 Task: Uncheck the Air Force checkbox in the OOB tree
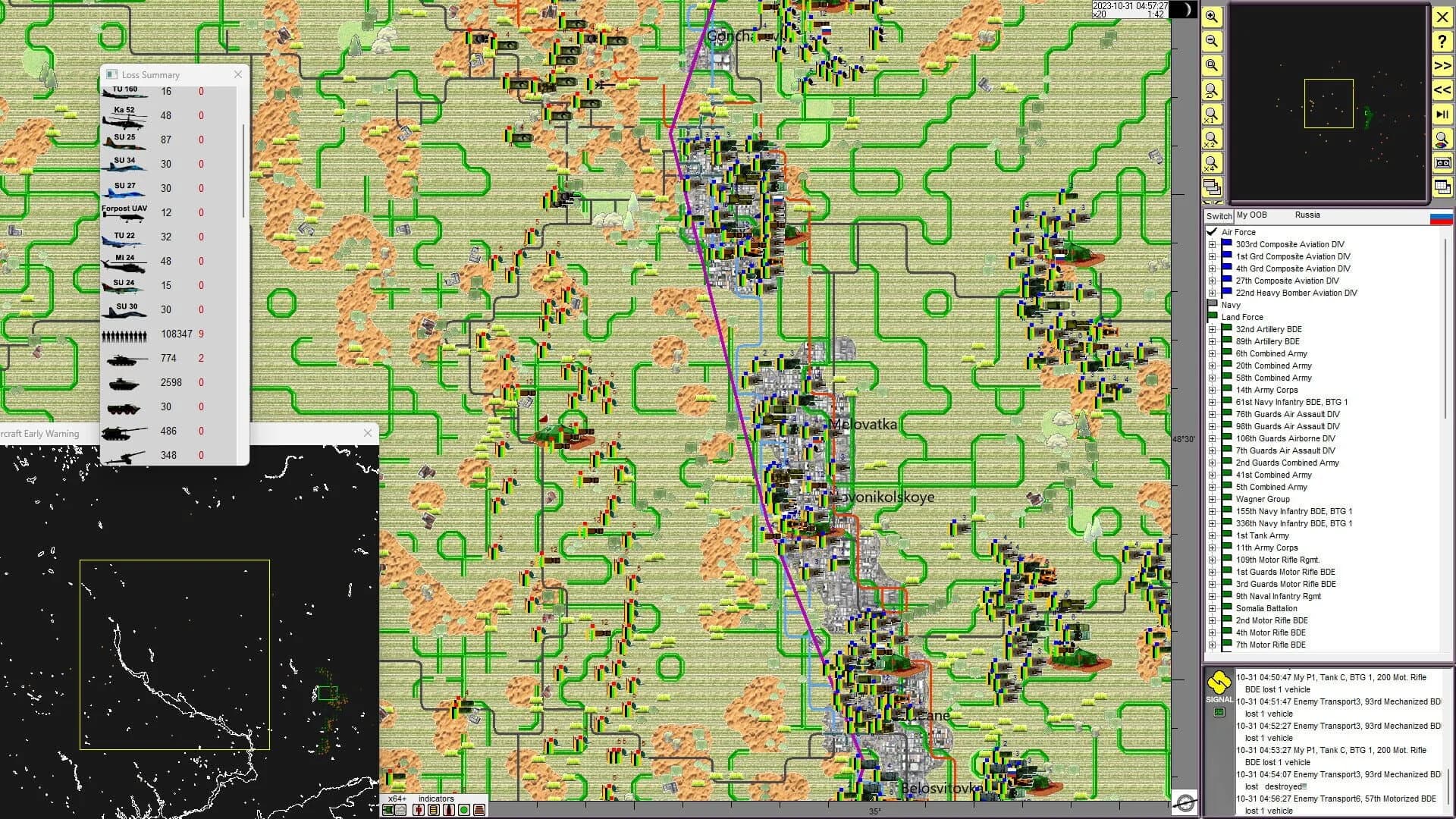click(1213, 232)
